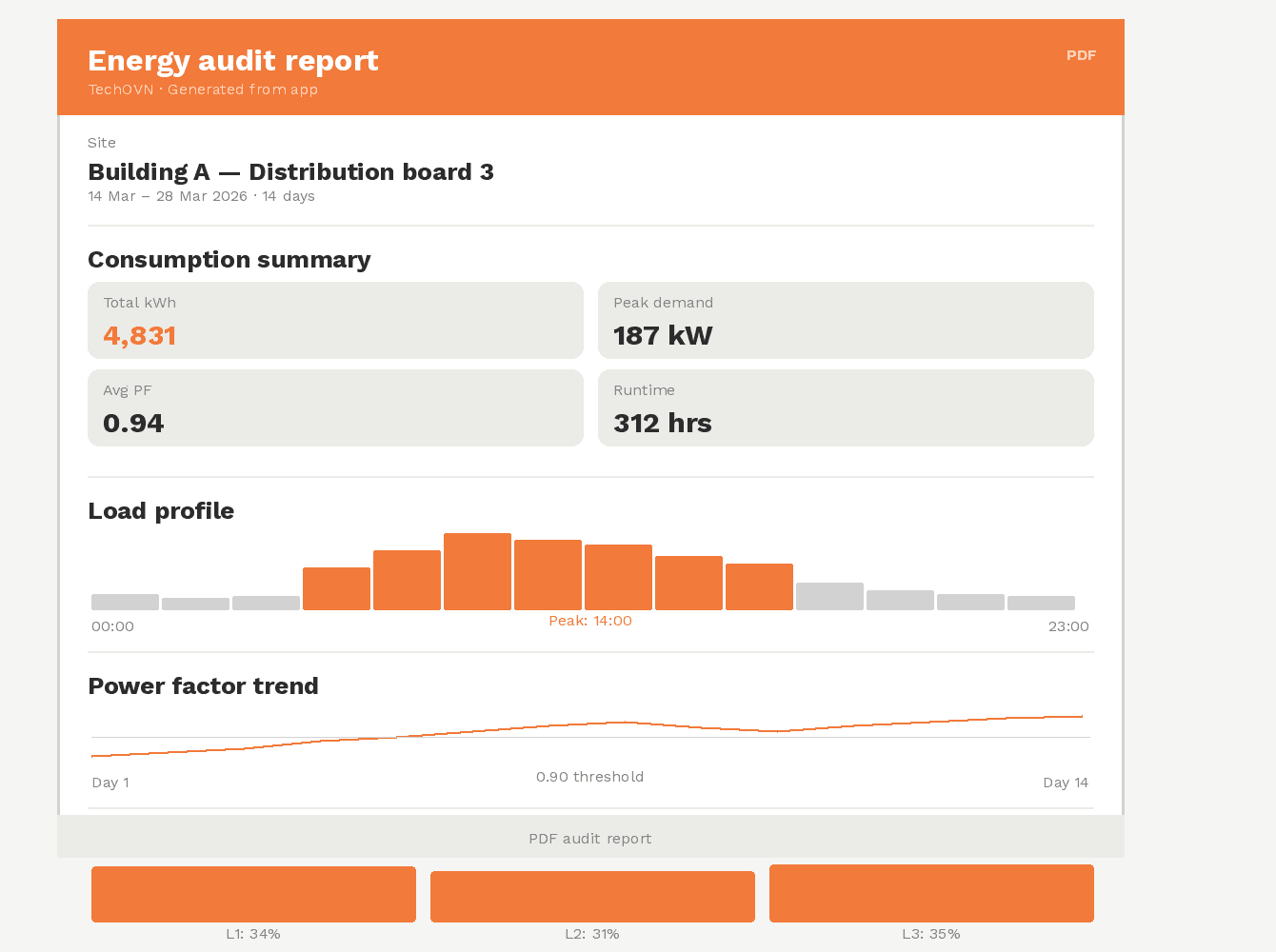Click the Avg PF card showing 0.94
The height and width of the screenshot is (952, 1276).
[x=335, y=407]
